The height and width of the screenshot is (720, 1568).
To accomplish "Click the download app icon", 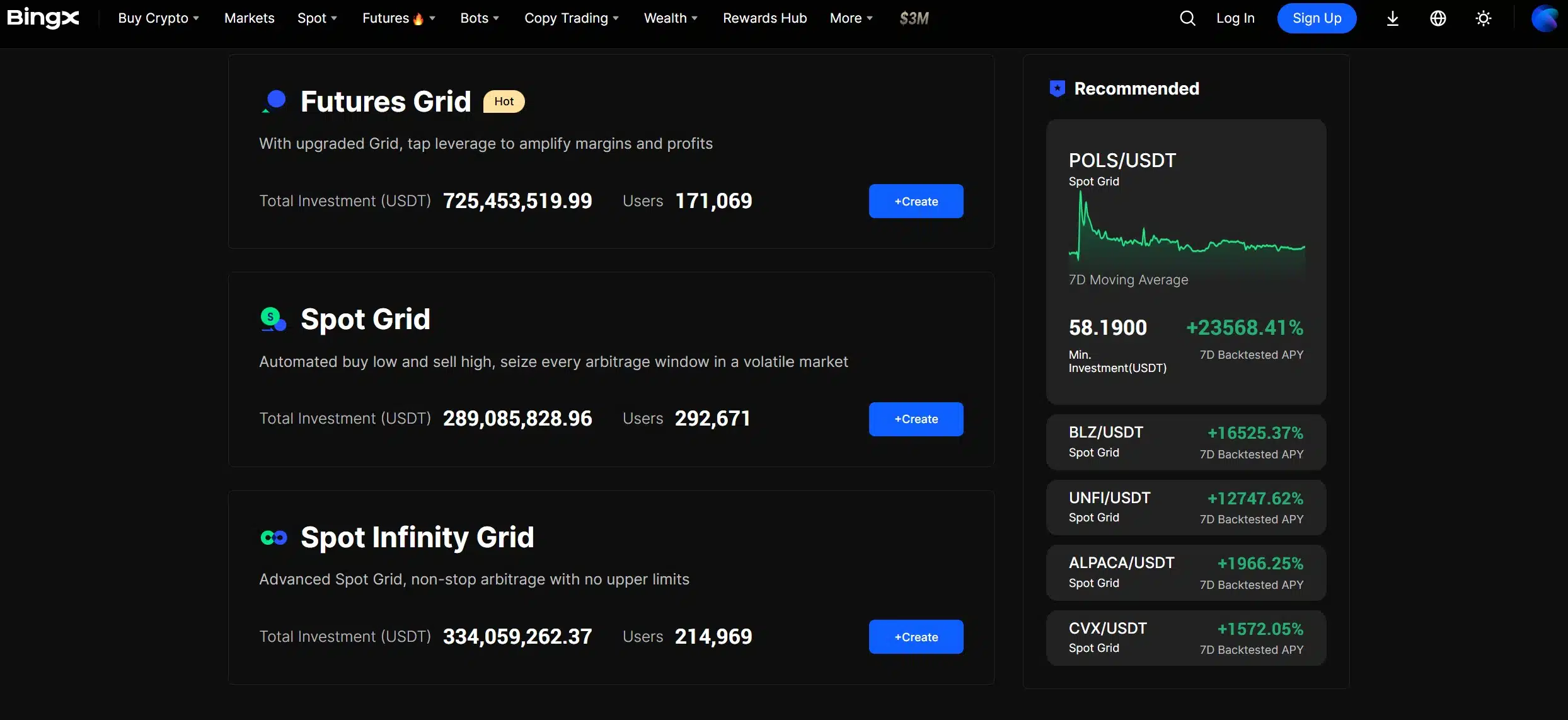I will click(1393, 18).
